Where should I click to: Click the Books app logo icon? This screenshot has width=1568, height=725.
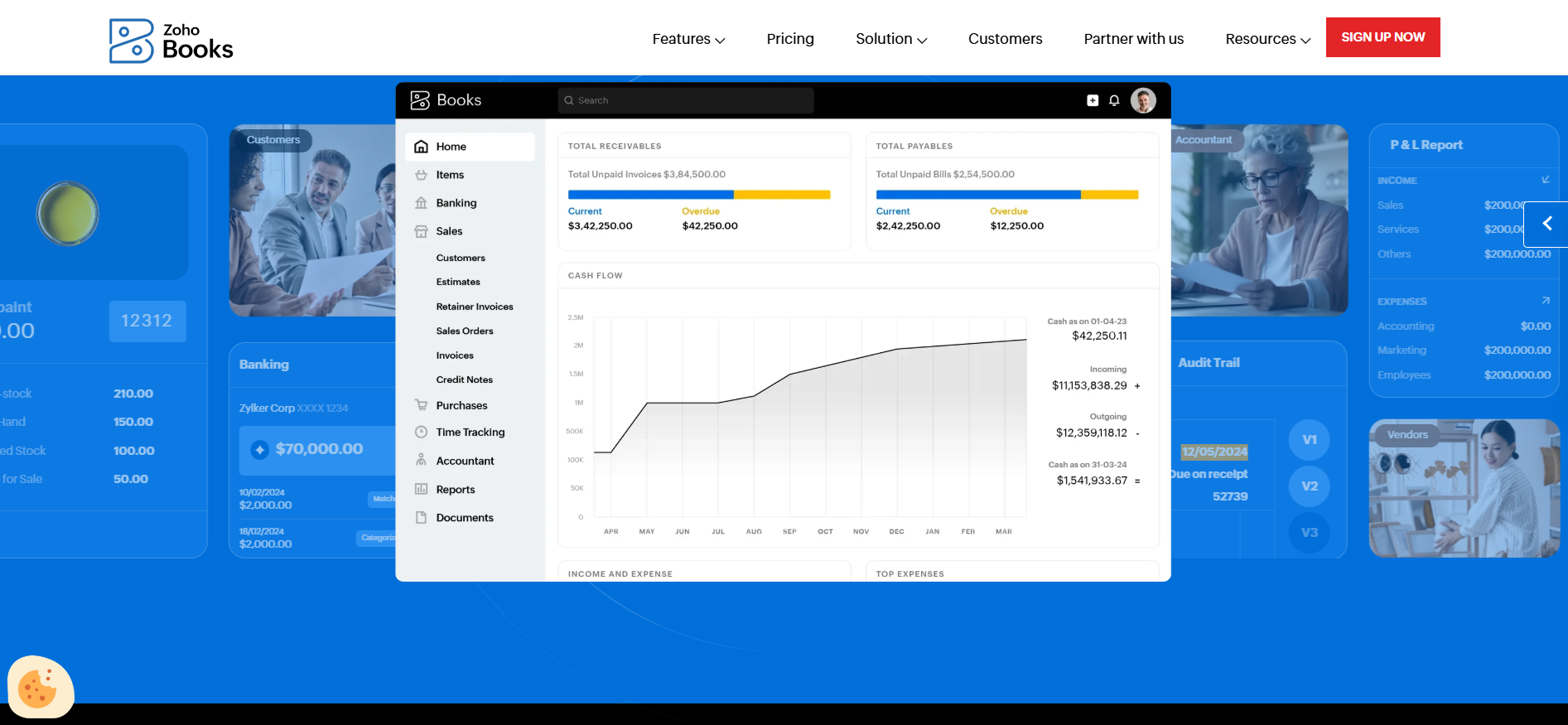(x=420, y=100)
